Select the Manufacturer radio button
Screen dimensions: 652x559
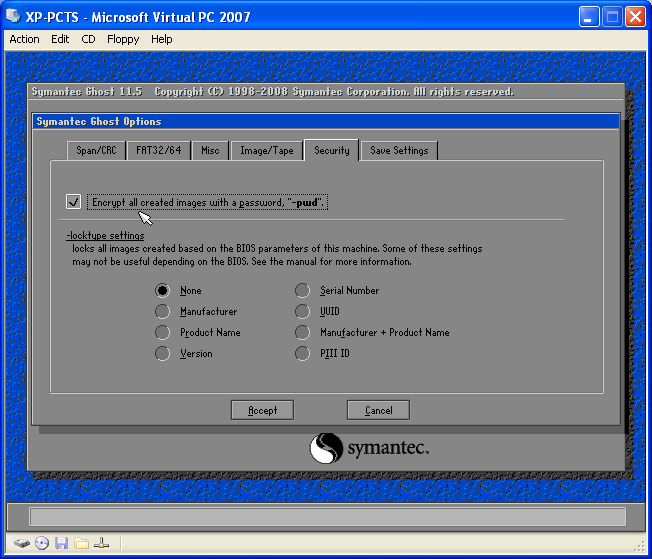point(162,311)
